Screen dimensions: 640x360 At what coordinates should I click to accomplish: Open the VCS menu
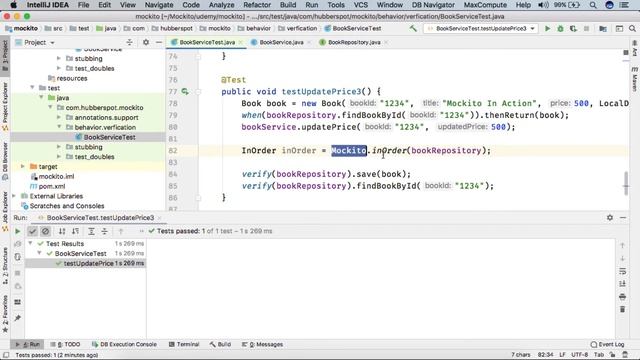(360, 5)
